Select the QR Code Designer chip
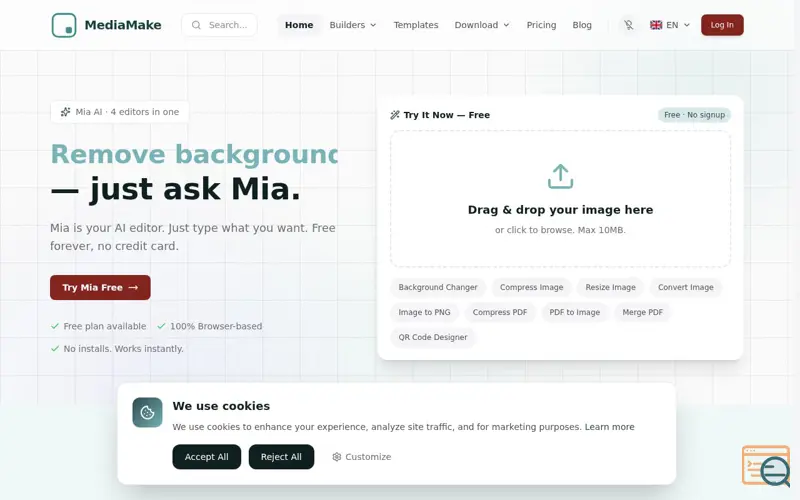The width and height of the screenshot is (800, 500). 433,337
